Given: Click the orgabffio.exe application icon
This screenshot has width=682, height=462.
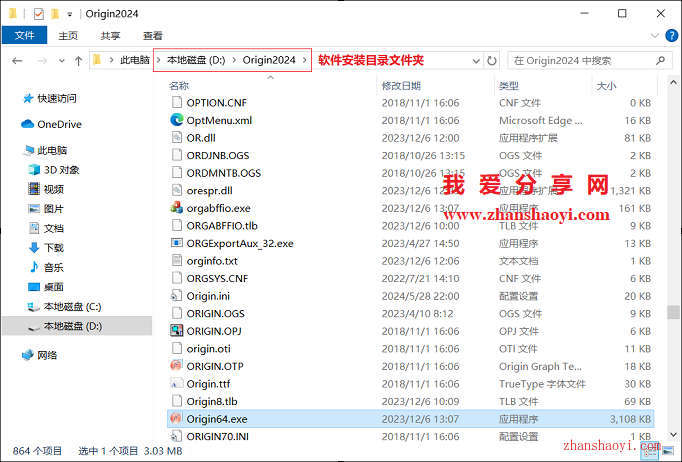Looking at the screenshot, I should click(177, 208).
